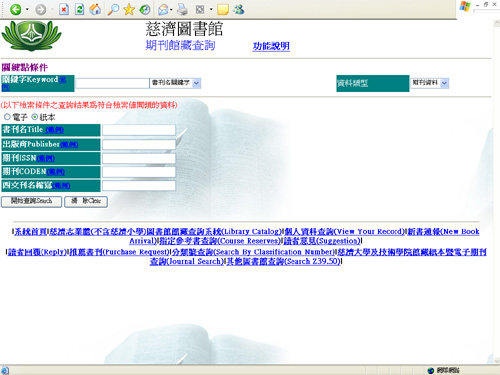
Task: Open the Course Reserves link
Action: point(220,241)
